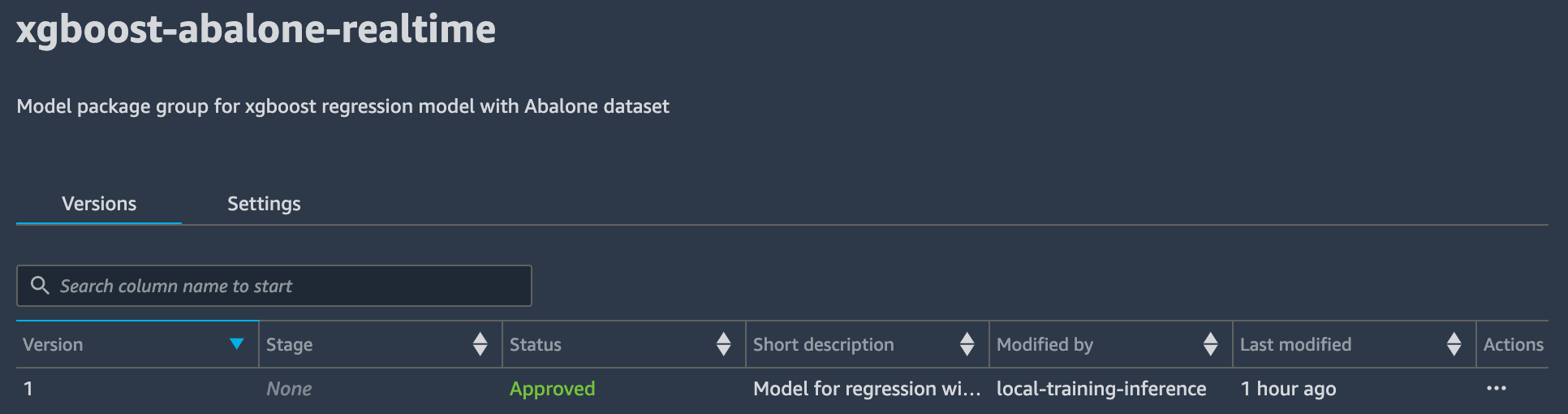Click the xgboost-abalone-realtime title
This screenshot has width=1568, height=414.
(256, 29)
